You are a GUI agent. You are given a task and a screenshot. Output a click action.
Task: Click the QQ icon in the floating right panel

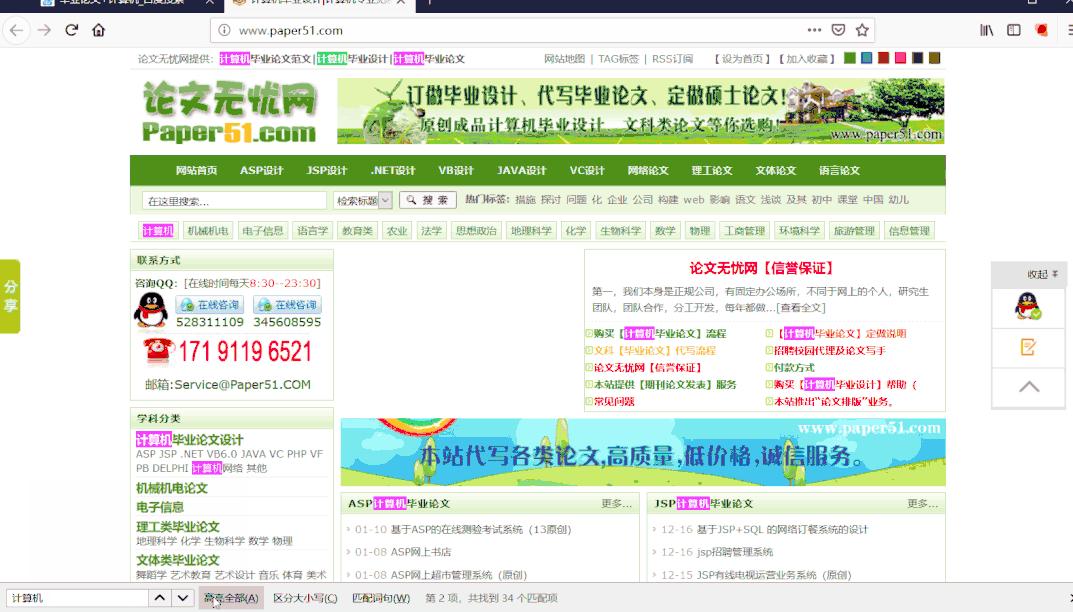[x=1027, y=307]
